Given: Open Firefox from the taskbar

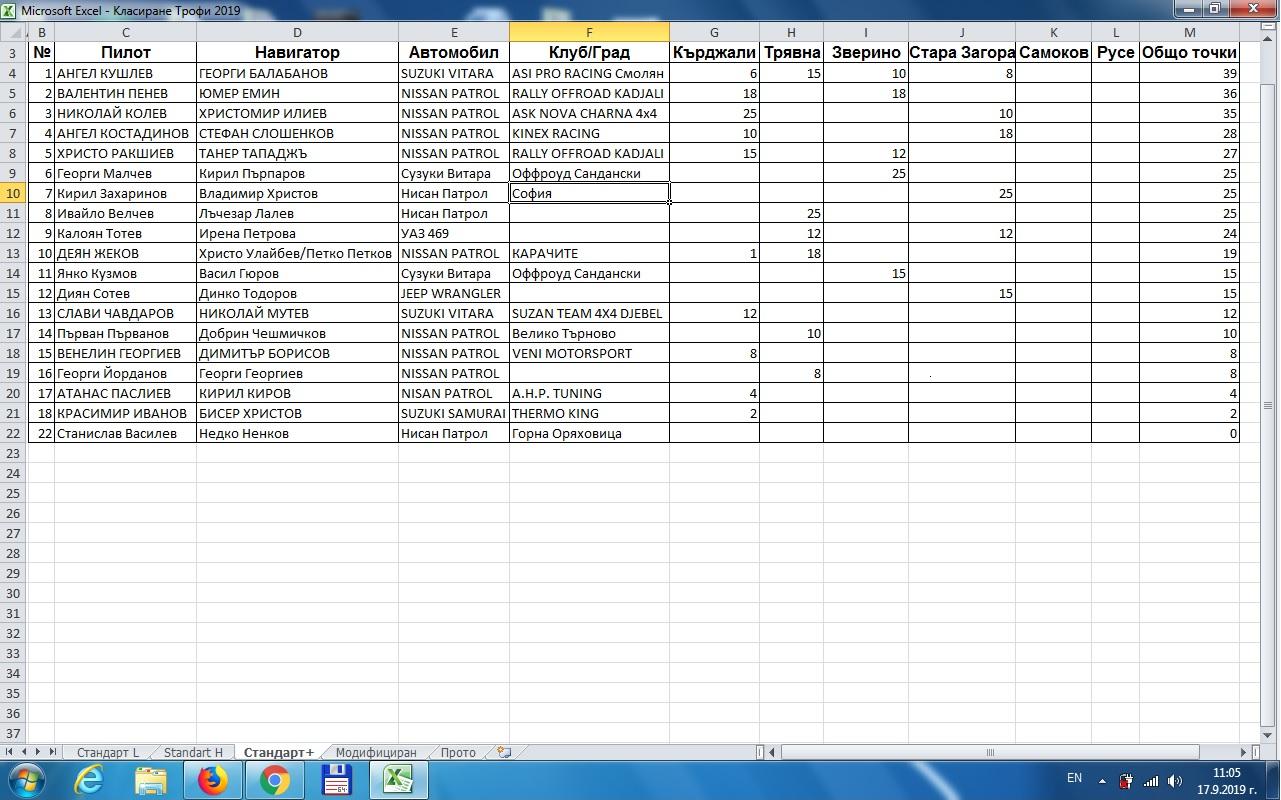Looking at the screenshot, I should [212, 780].
